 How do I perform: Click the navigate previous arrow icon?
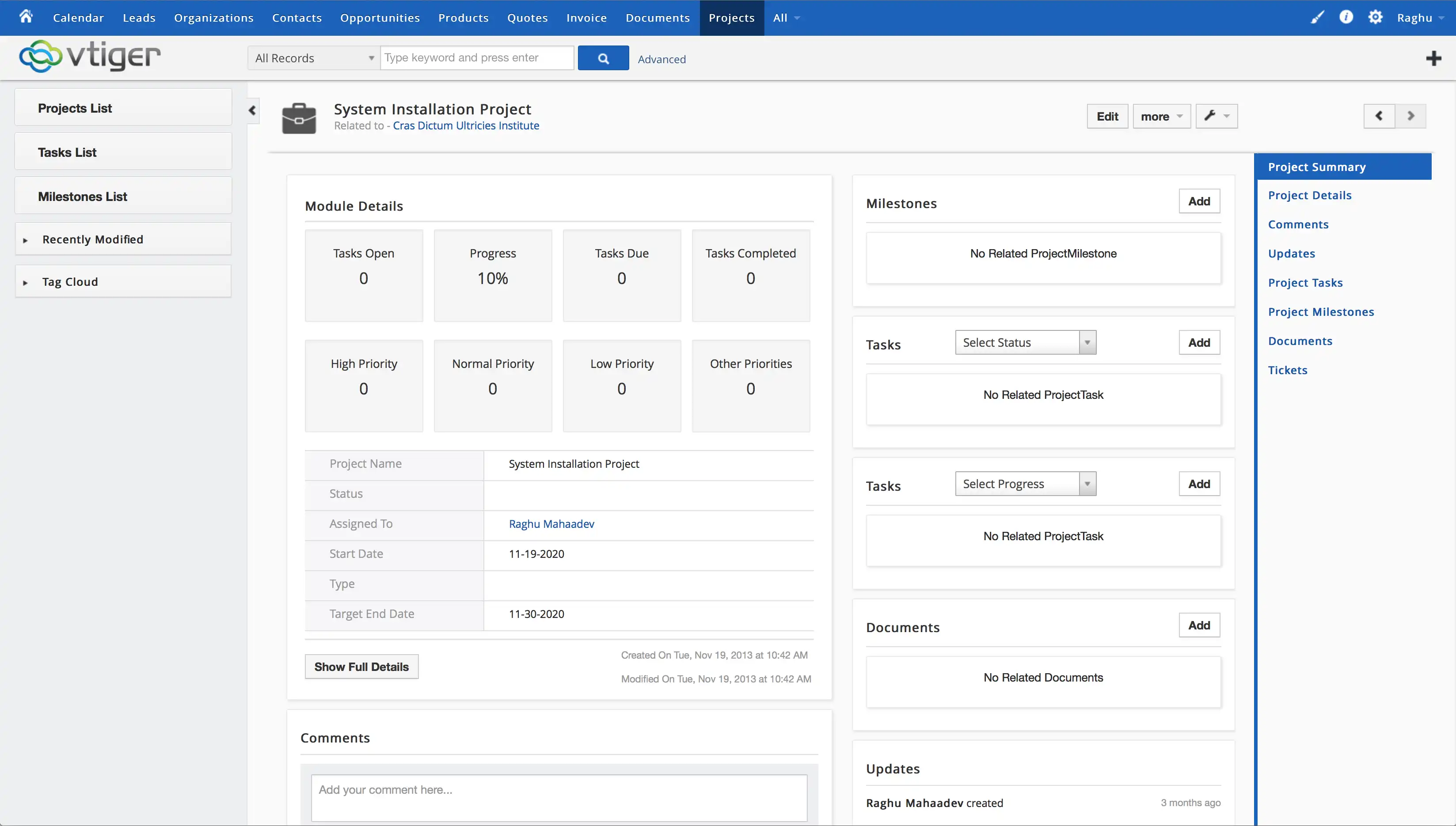coord(1379,116)
